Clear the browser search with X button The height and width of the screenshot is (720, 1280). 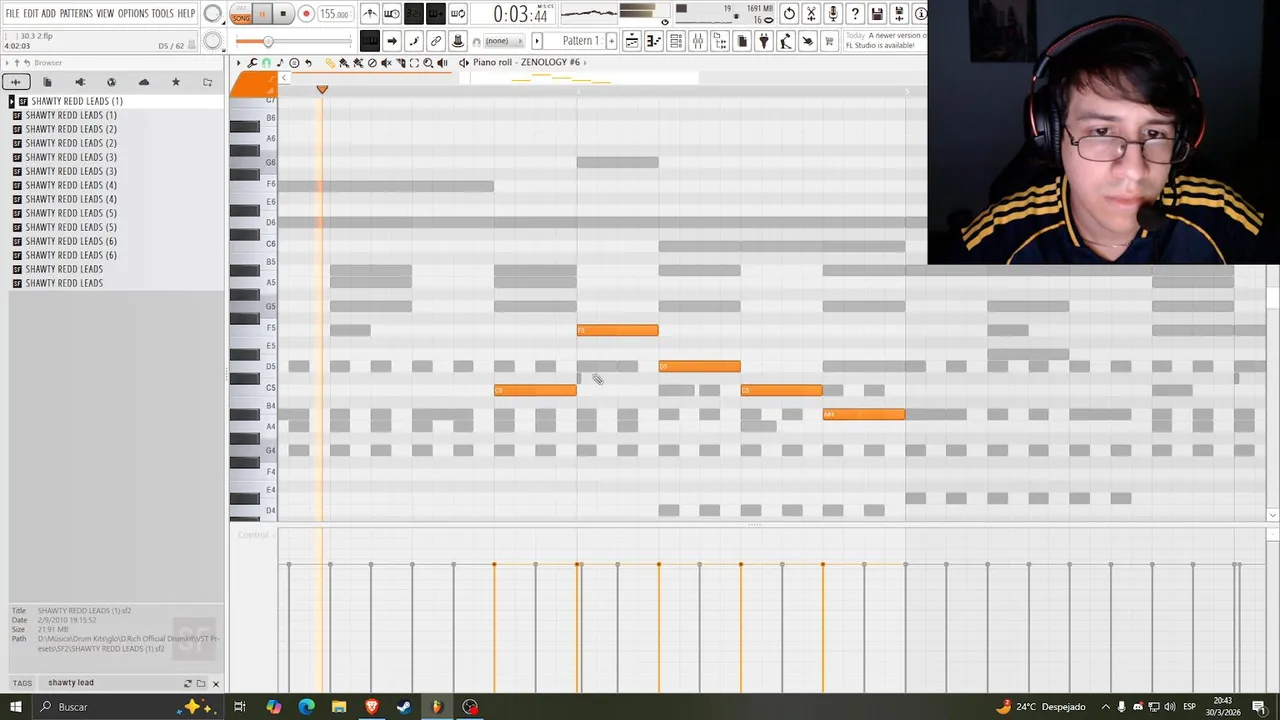[215, 684]
